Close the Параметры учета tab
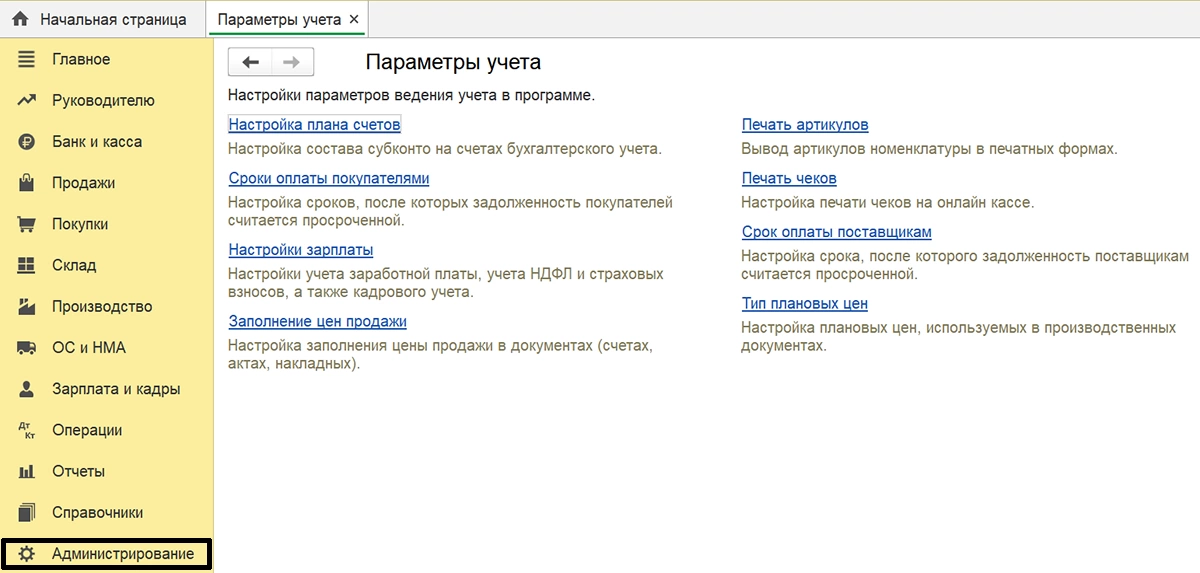 354,19
